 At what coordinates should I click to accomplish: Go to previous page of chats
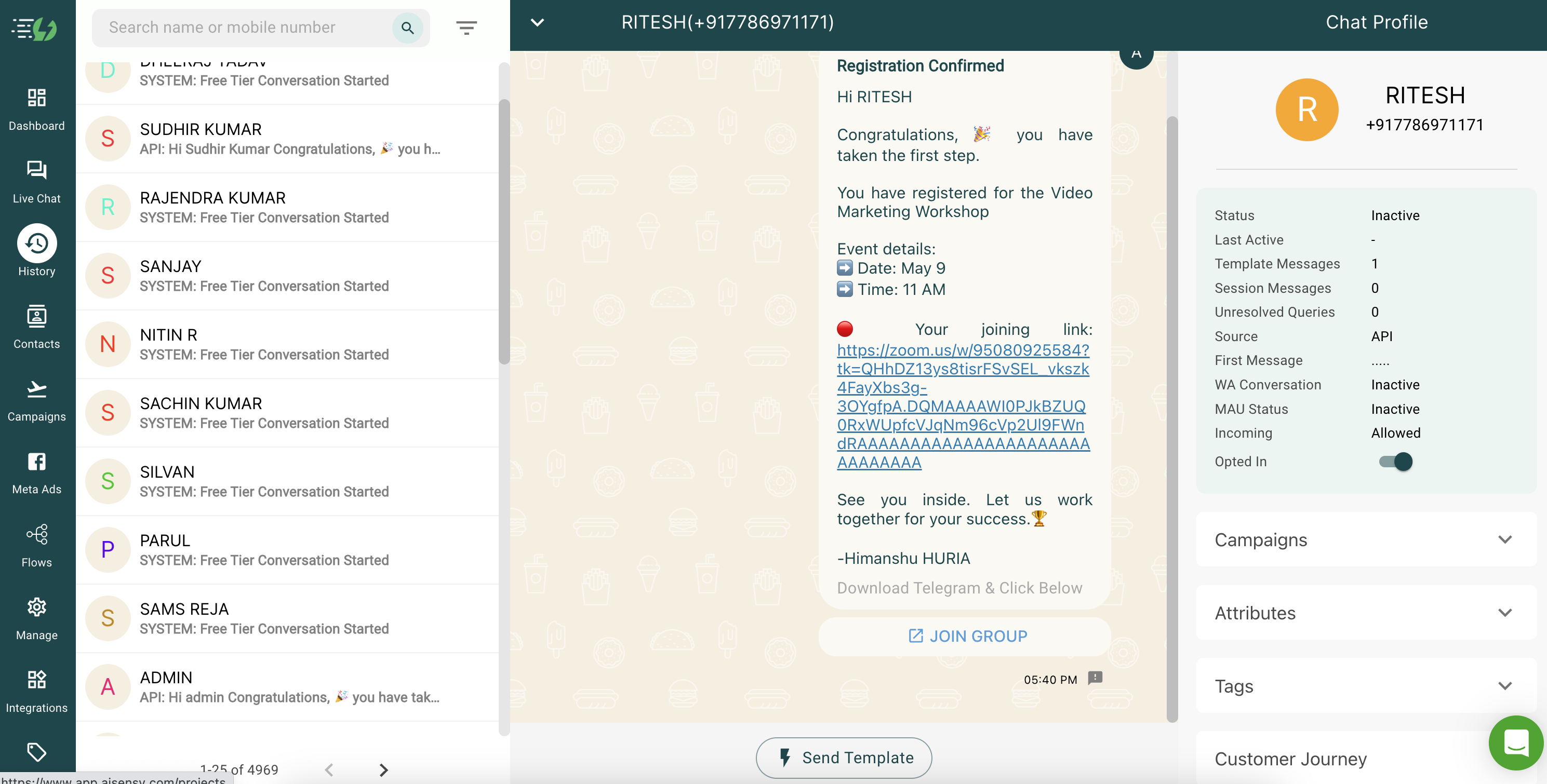coord(328,769)
